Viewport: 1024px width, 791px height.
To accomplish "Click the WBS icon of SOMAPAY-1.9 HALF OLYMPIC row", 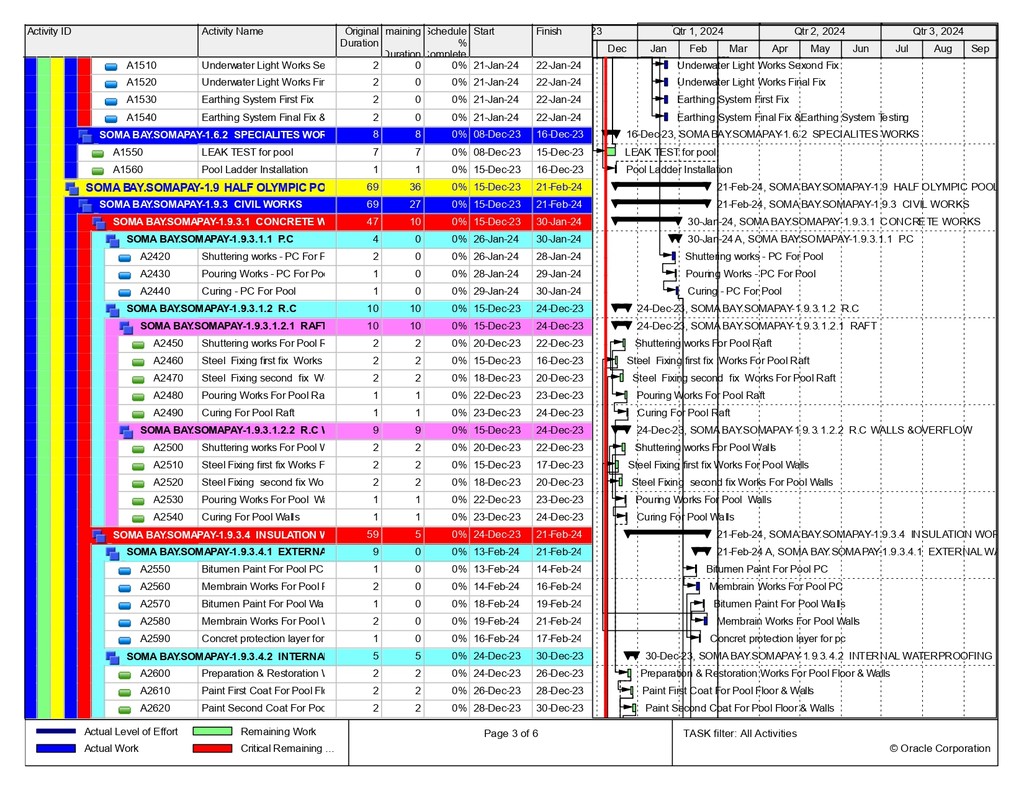I will click(x=72, y=188).
